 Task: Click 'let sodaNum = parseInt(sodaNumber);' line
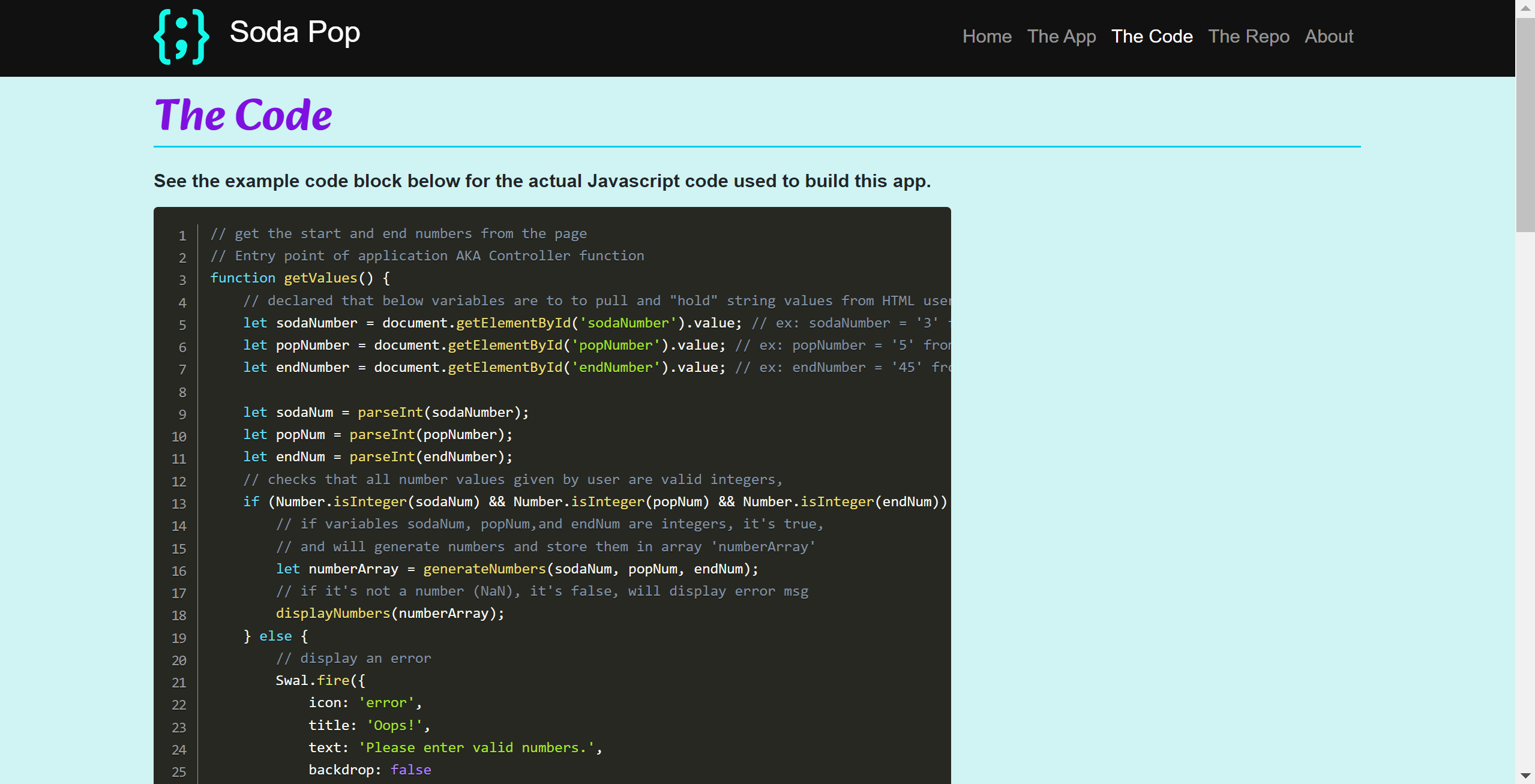coord(386,412)
